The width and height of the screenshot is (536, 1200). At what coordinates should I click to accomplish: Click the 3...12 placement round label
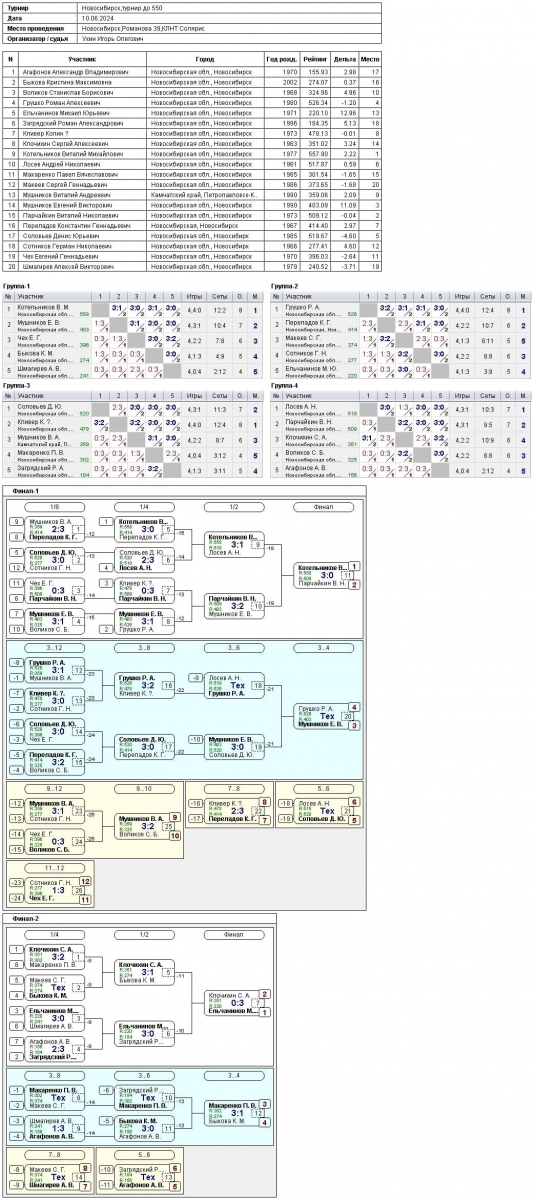coord(53,648)
